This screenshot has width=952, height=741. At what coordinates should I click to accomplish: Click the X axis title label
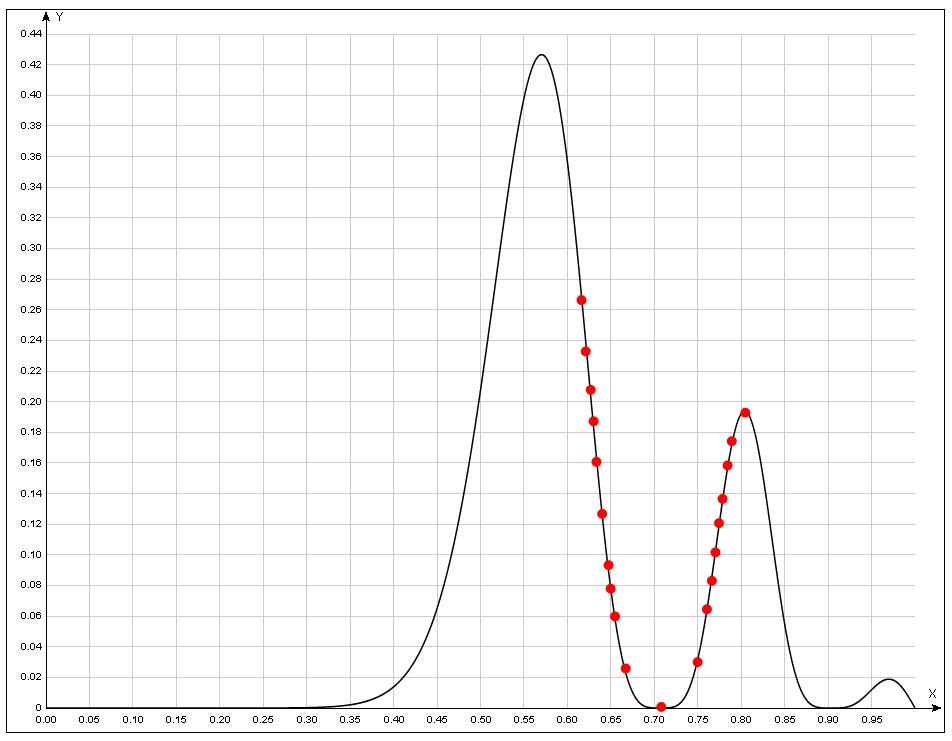coord(931,693)
